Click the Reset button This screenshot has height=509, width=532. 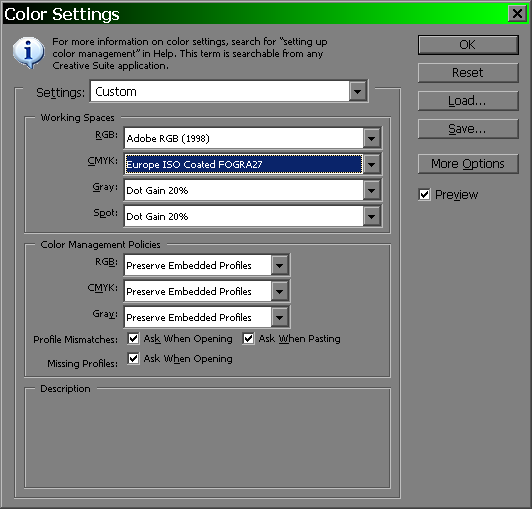coord(468,73)
